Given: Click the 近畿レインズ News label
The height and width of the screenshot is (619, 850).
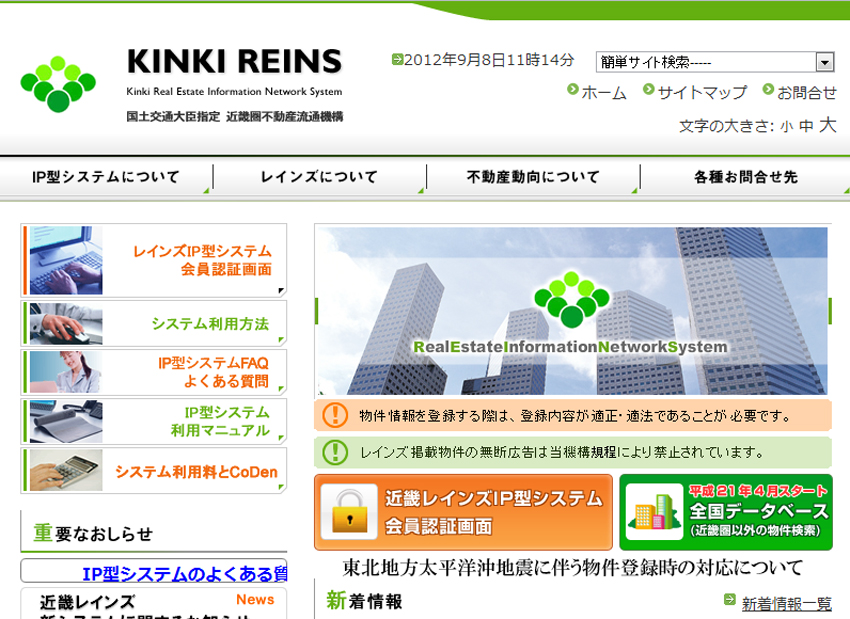Looking at the screenshot, I should (x=255, y=599).
